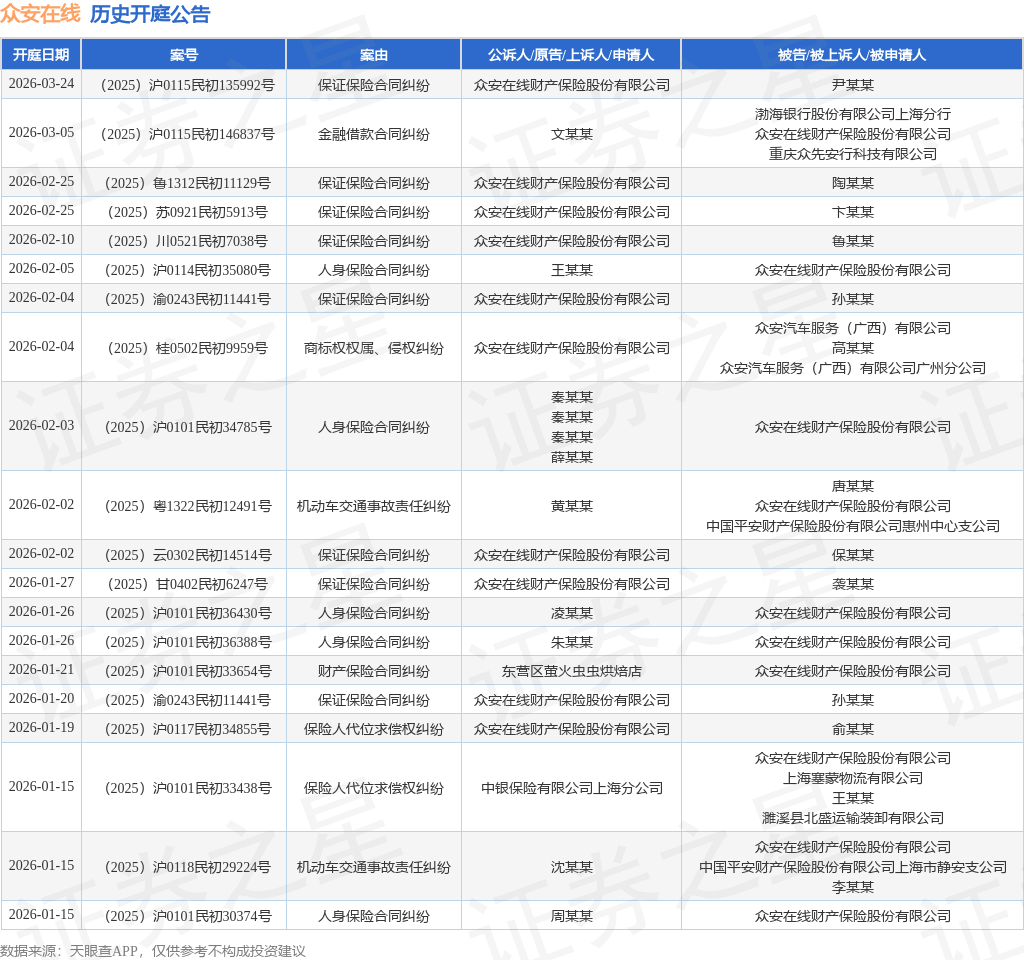This screenshot has width=1024, height=960.
Task: Select date cell 2026-03-24
Action: (x=41, y=84)
